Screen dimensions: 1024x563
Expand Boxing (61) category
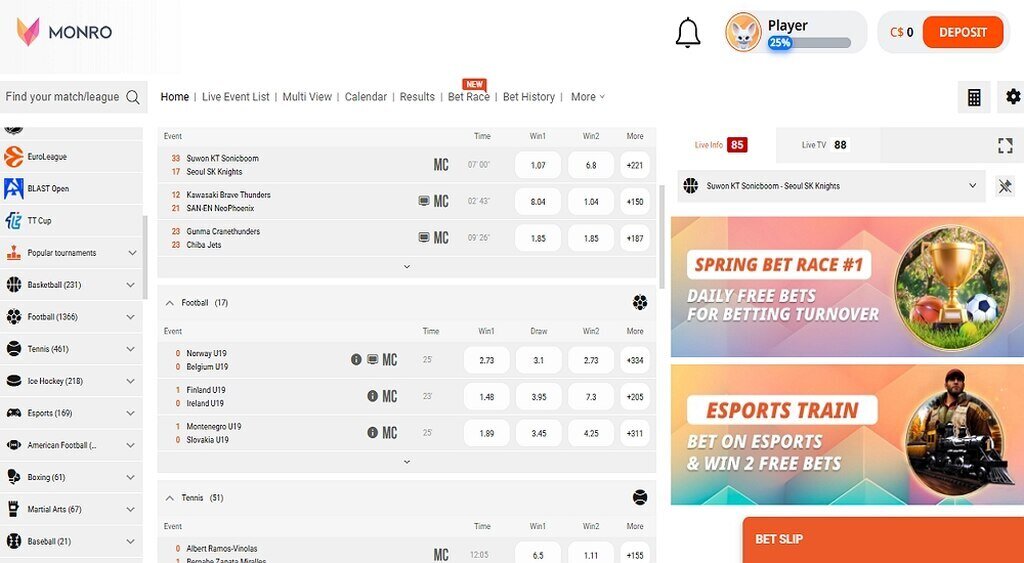[131, 477]
